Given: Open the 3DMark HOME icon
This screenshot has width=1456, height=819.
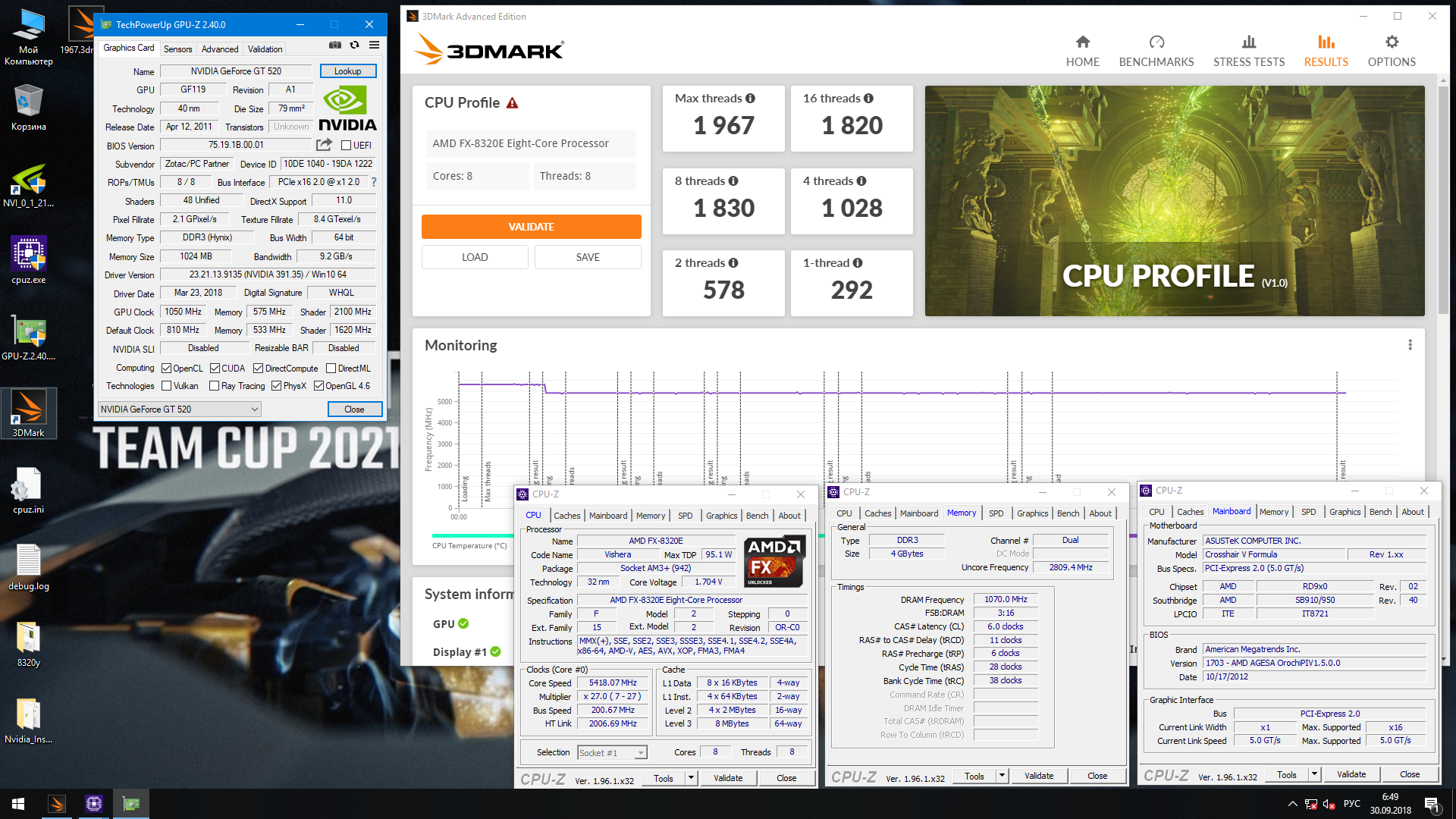Looking at the screenshot, I should 1082,42.
